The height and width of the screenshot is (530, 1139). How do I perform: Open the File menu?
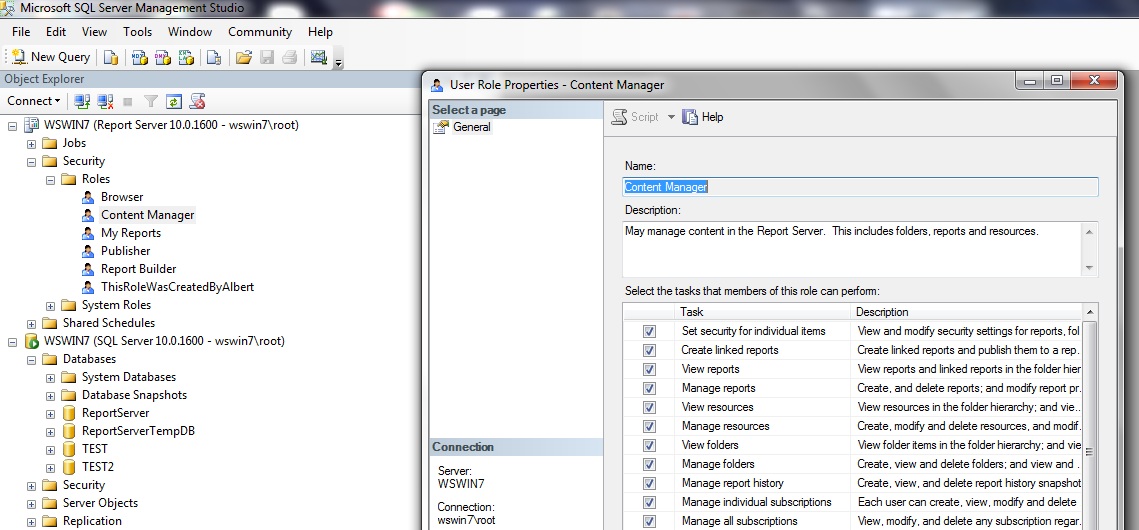21,32
